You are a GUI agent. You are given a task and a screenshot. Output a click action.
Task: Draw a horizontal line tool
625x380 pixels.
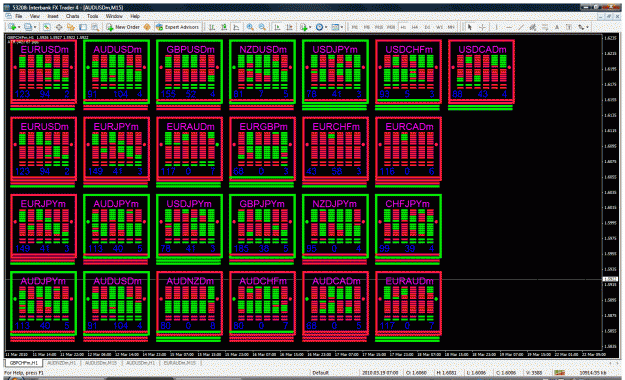509,27
